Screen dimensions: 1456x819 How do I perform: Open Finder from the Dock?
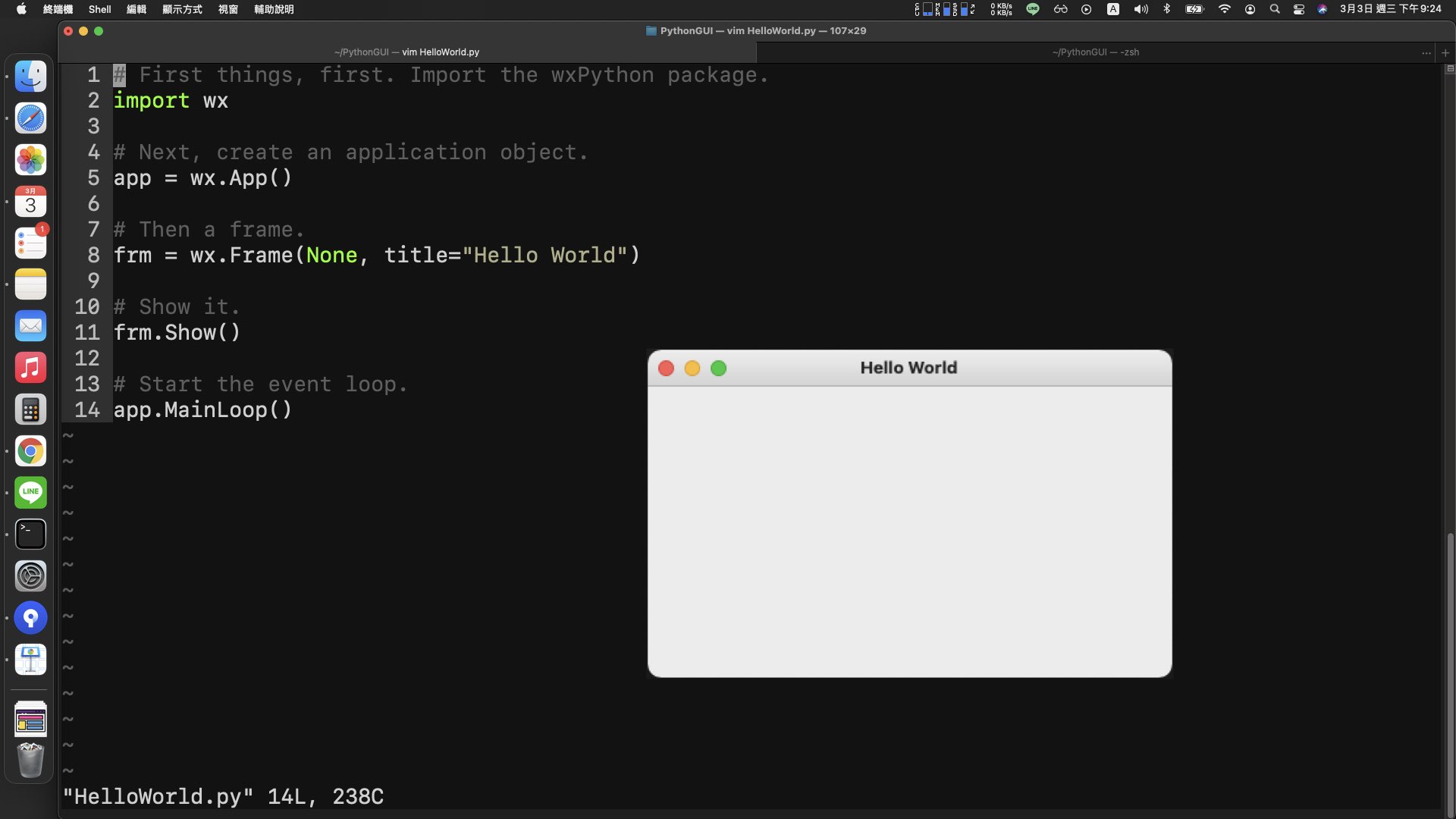(x=30, y=77)
